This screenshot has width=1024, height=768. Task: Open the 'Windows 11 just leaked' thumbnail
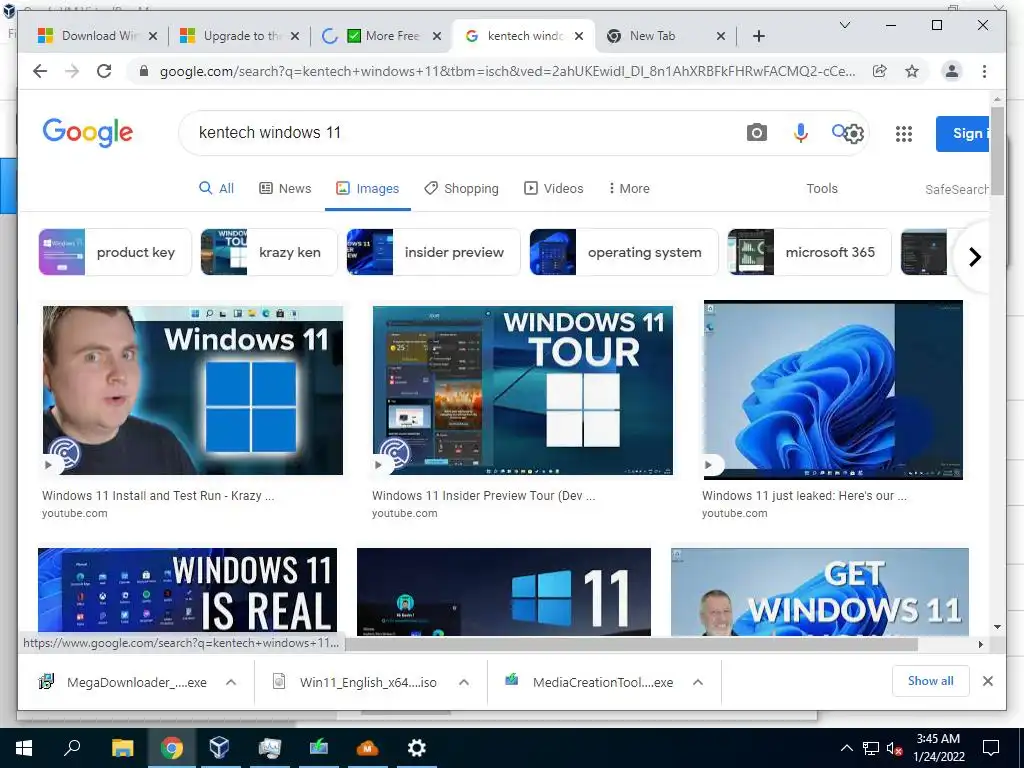click(833, 390)
